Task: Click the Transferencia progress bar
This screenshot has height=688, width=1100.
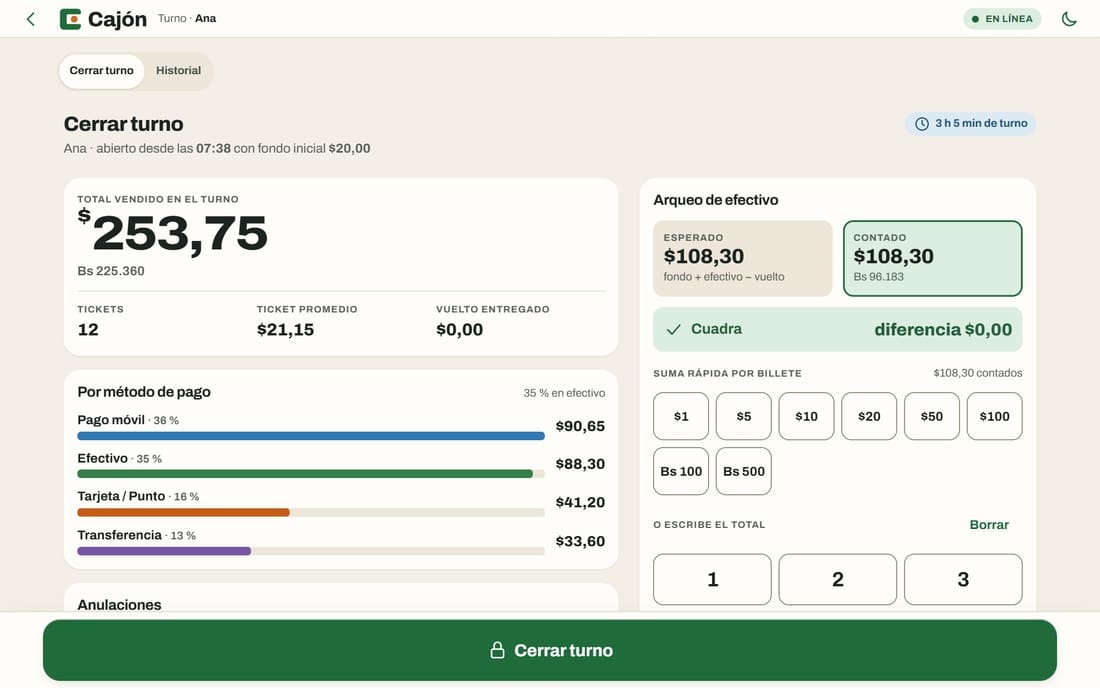Action: [311, 551]
